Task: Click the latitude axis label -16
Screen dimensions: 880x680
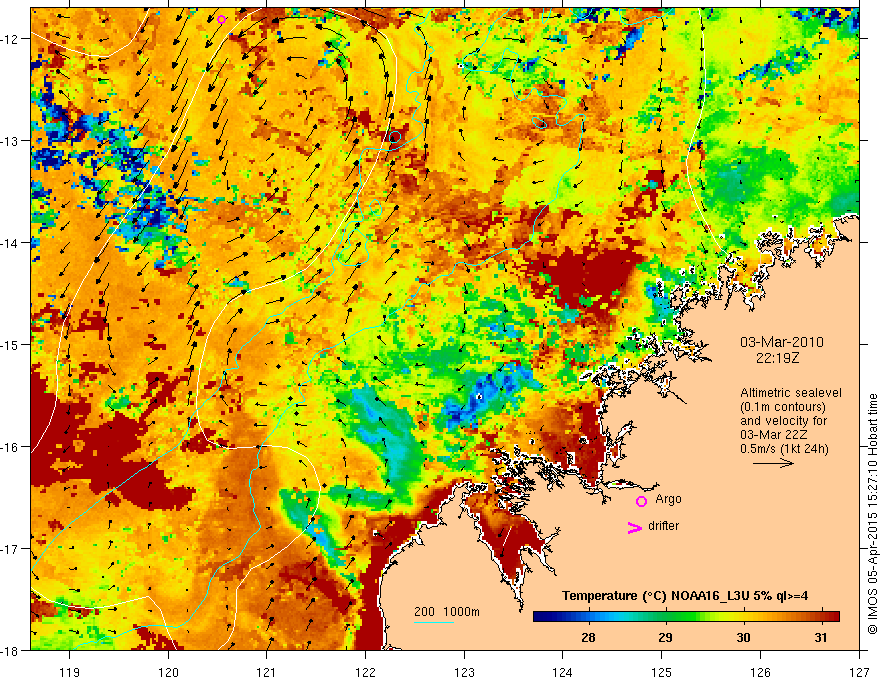Action: click(x=11, y=447)
